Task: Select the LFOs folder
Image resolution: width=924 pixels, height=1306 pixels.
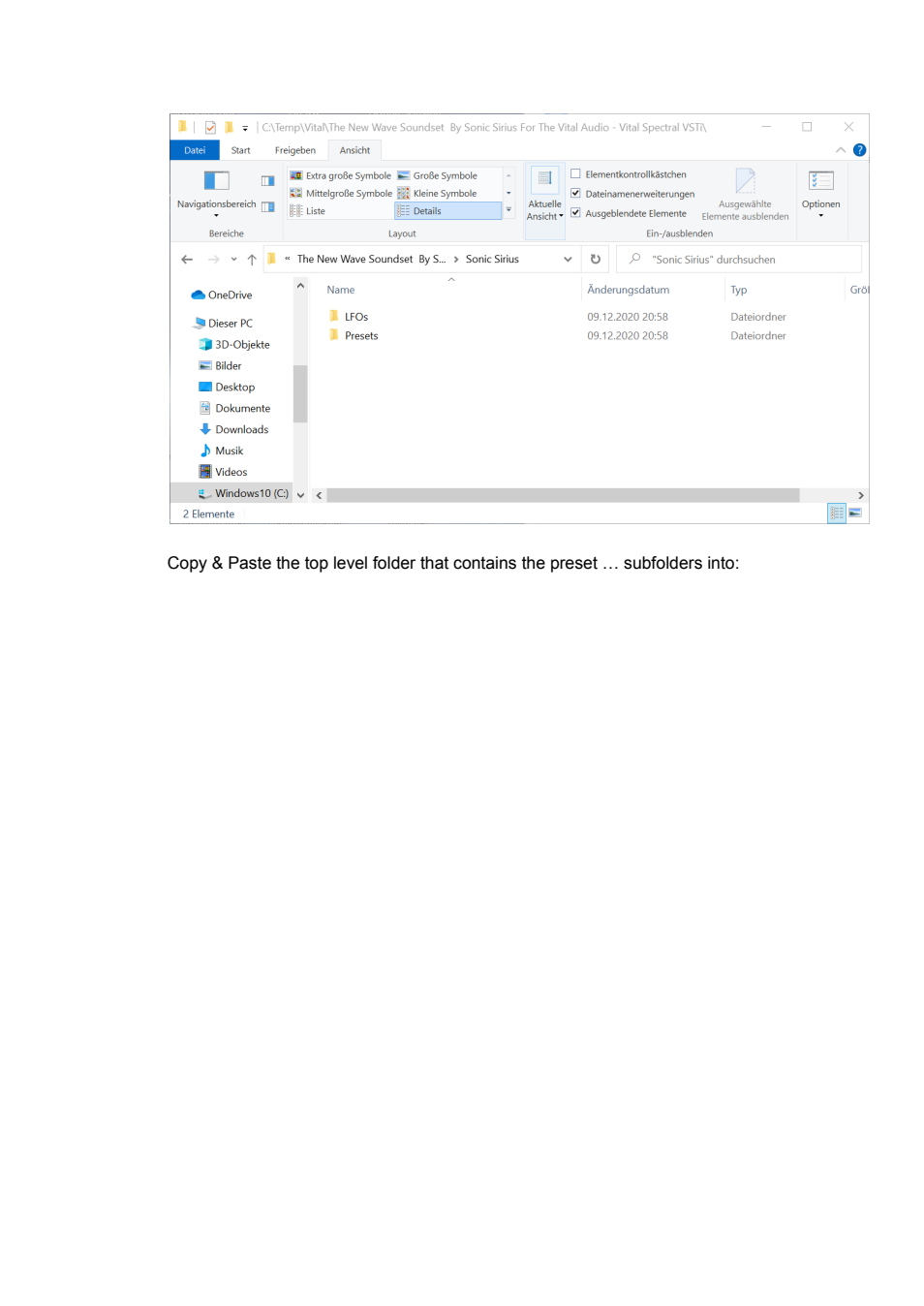Action: pyautogui.click(x=356, y=317)
